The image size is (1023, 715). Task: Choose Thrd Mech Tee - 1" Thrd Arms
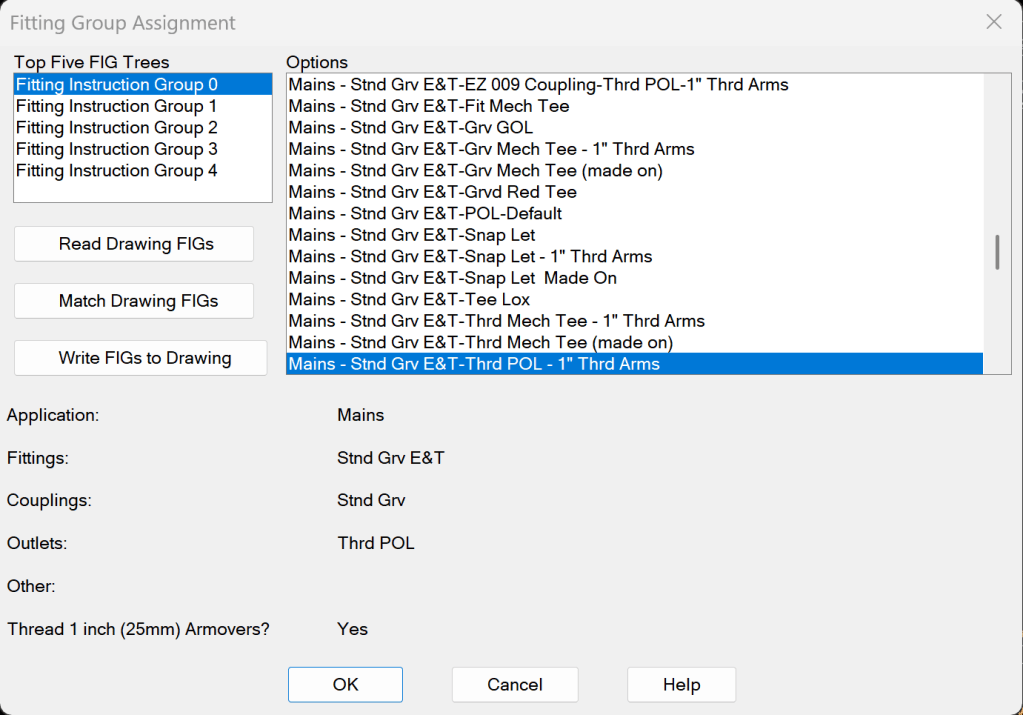635,321
